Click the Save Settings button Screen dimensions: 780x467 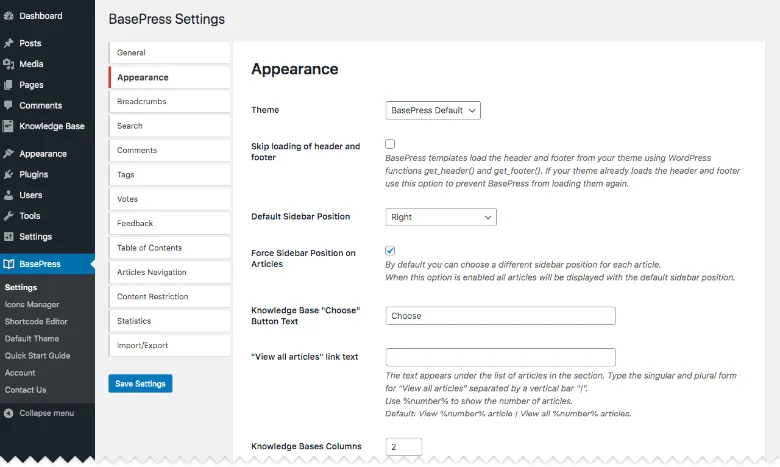tap(140, 383)
